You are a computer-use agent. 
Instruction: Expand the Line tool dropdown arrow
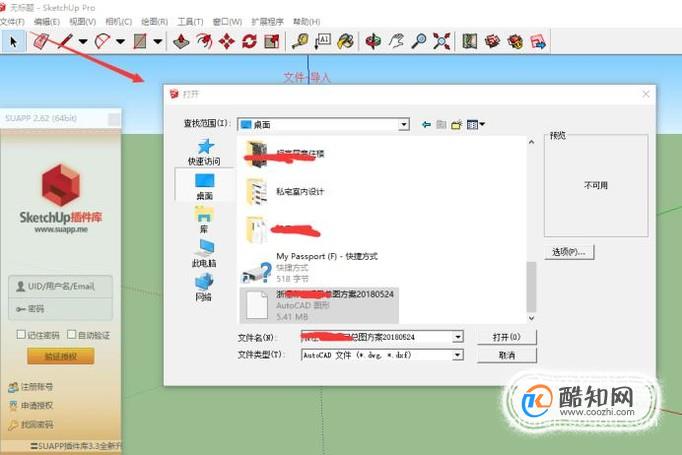point(83,42)
